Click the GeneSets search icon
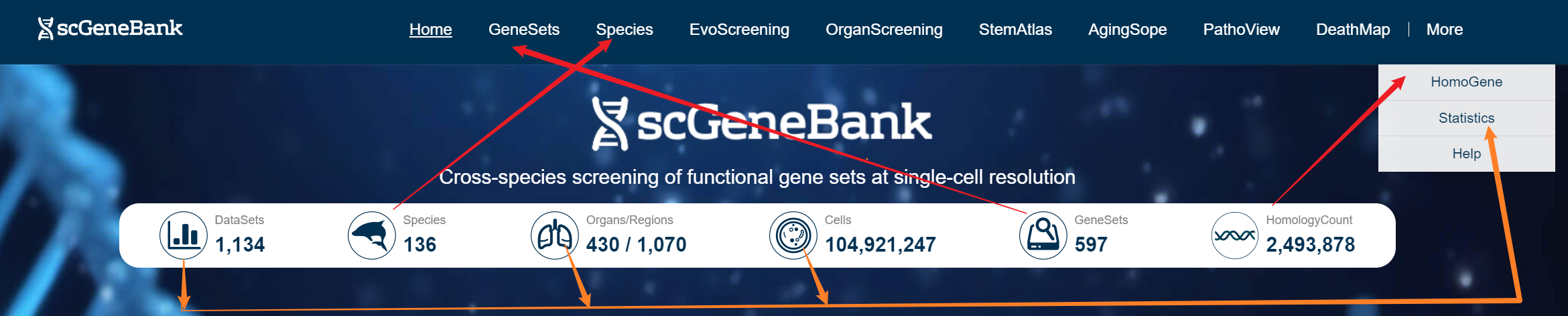This screenshot has width=1568, height=316. pyautogui.click(x=1043, y=235)
